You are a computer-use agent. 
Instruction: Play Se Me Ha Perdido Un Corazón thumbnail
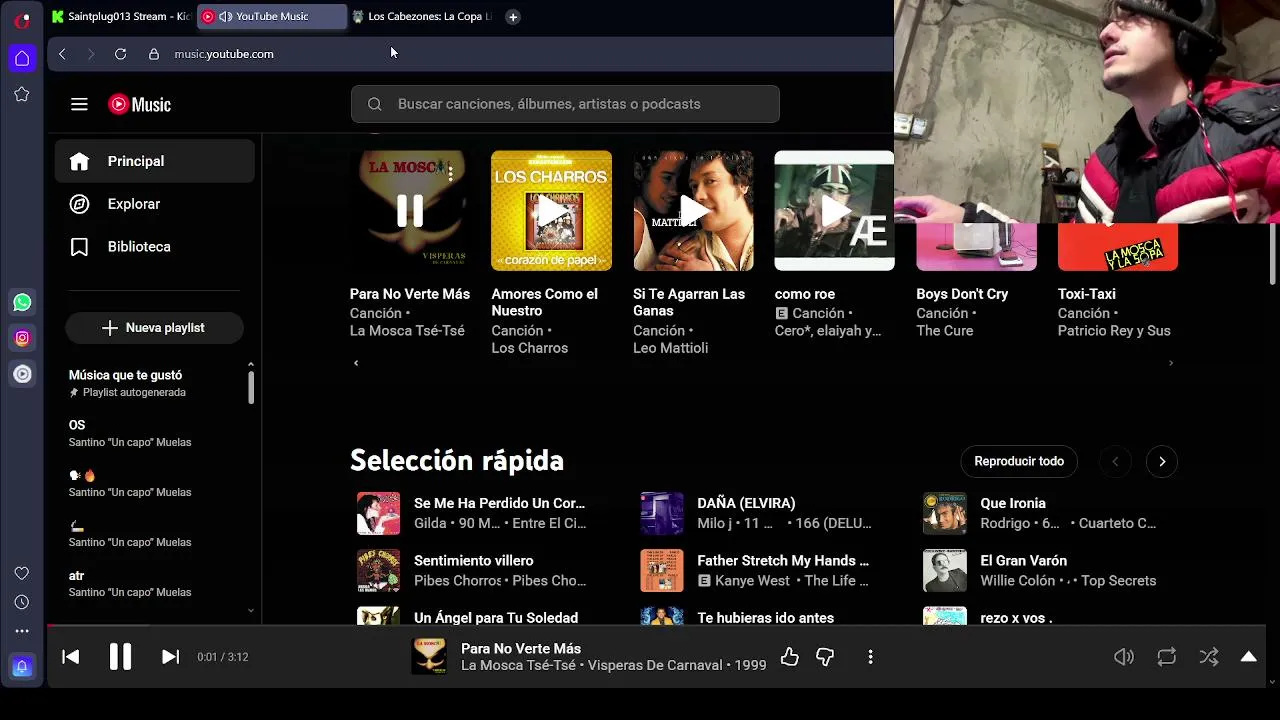(x=378, y=513)
